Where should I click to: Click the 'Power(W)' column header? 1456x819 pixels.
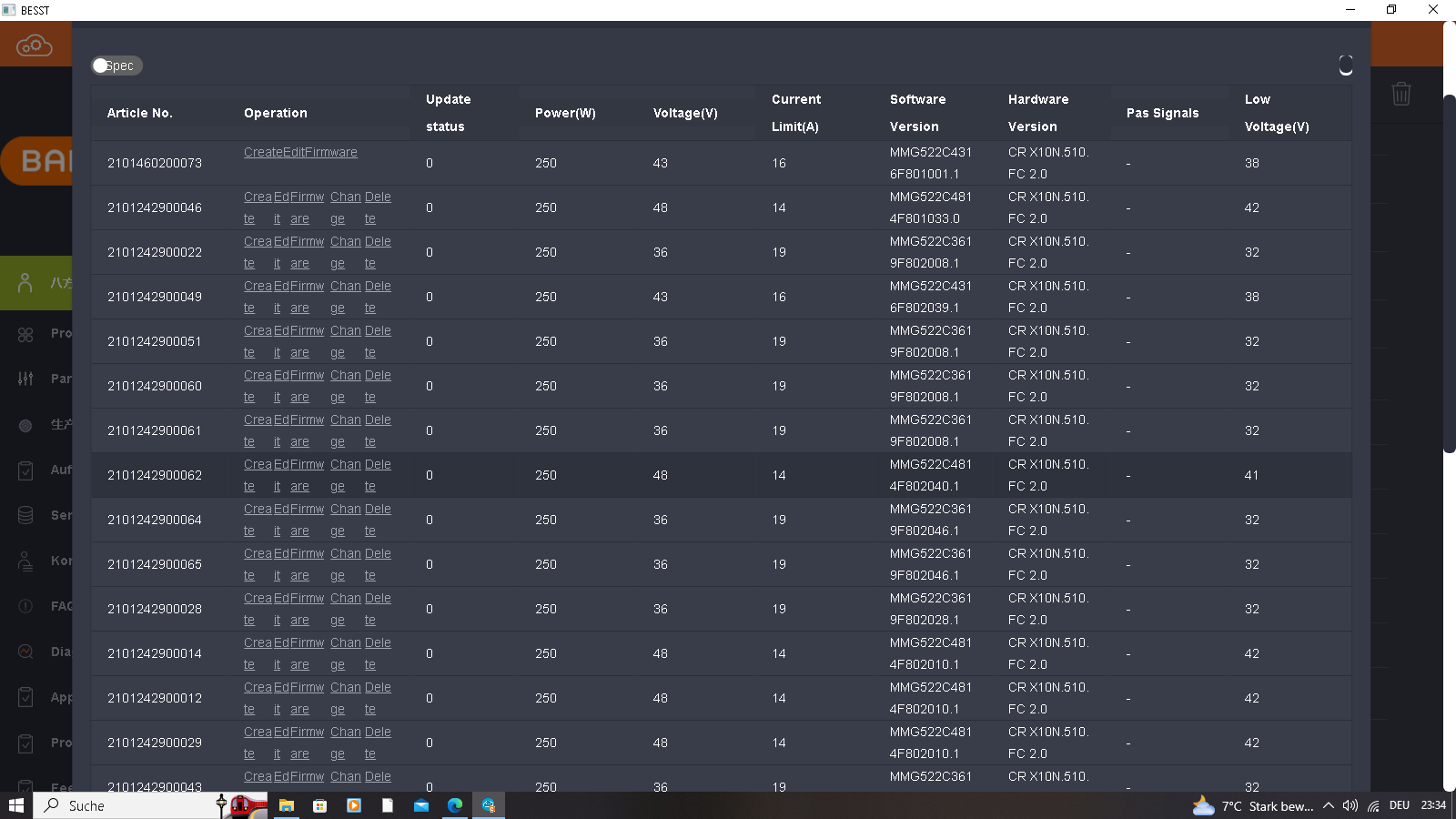[x=565, y=113]
